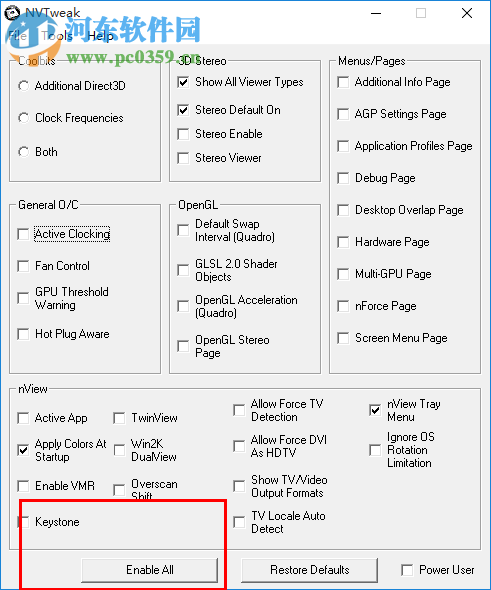Tick GLSL 2.0 Shader Objects
Viewport: 491px width, 590px height.
coord(183,270)
